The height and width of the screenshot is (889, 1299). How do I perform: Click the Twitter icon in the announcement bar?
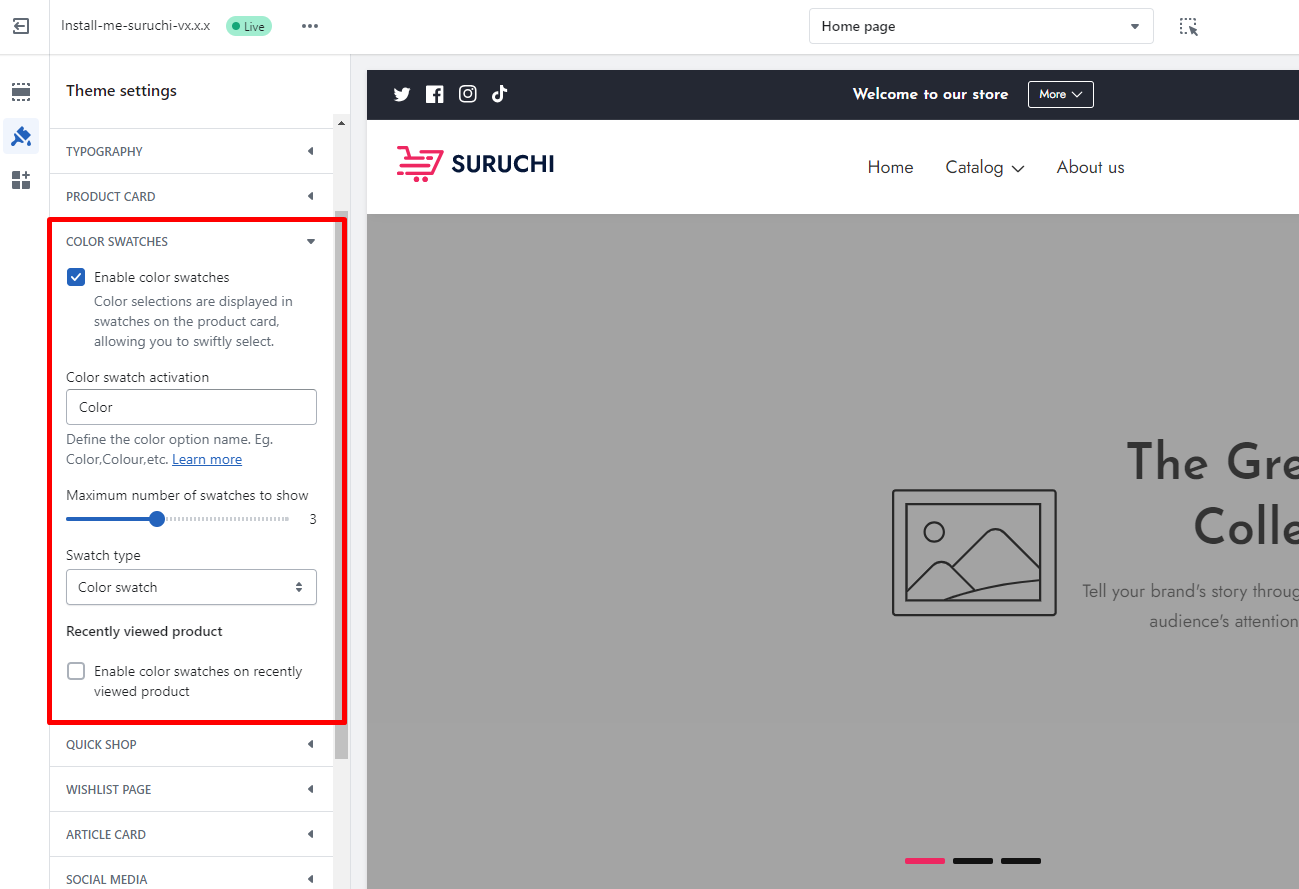(x=402, y=94)
